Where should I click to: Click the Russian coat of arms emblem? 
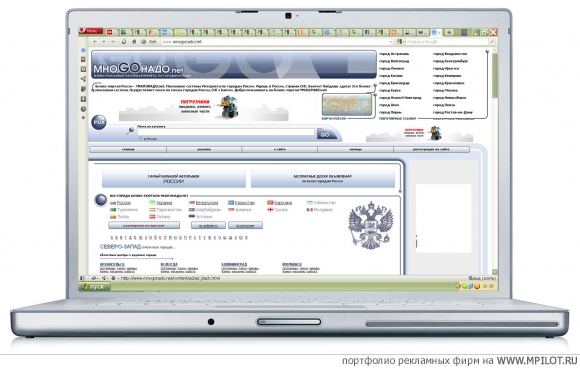(x=371, y=225)
